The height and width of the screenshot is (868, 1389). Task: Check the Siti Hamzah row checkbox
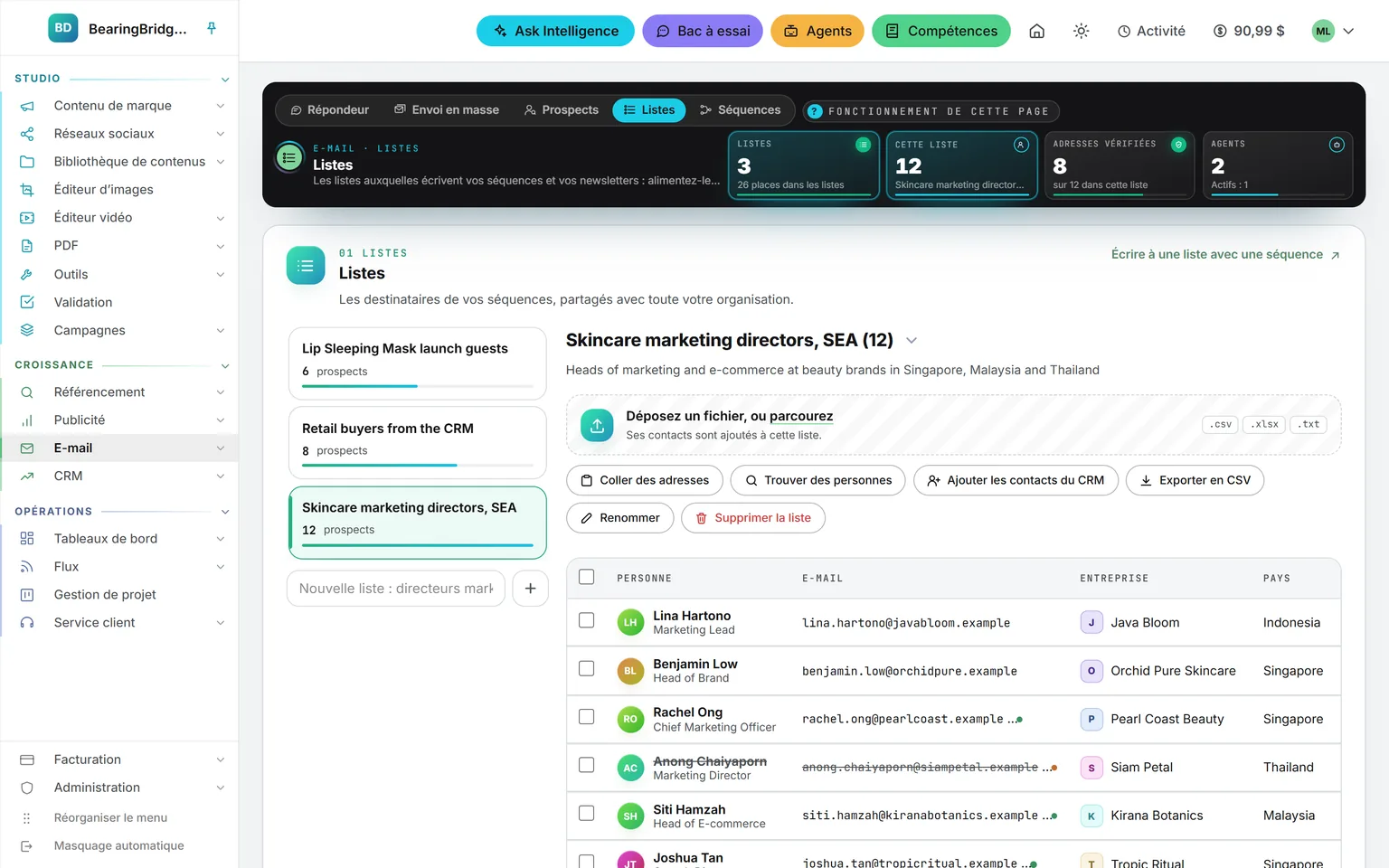click(x=587, y=813)
